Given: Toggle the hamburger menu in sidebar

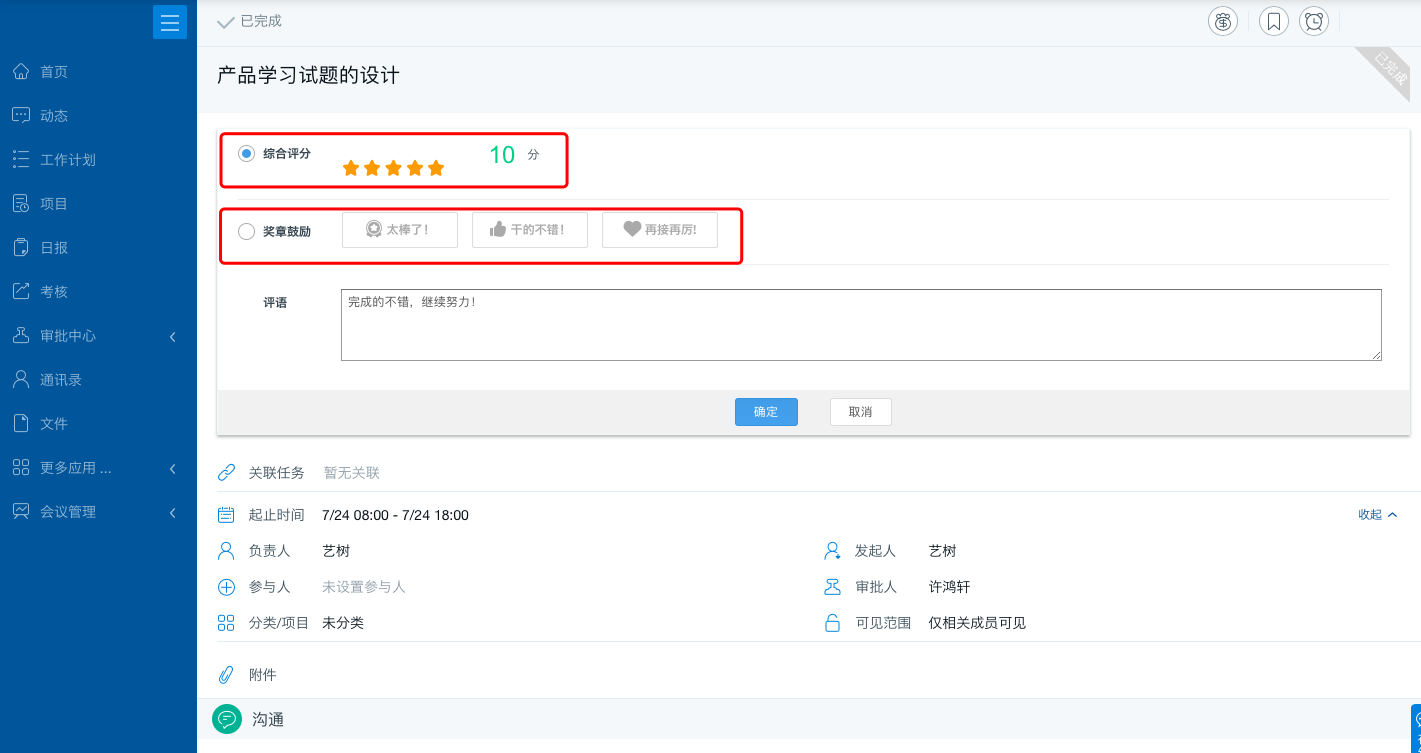Looking at the screenshot, I should [x=170, y=22].
